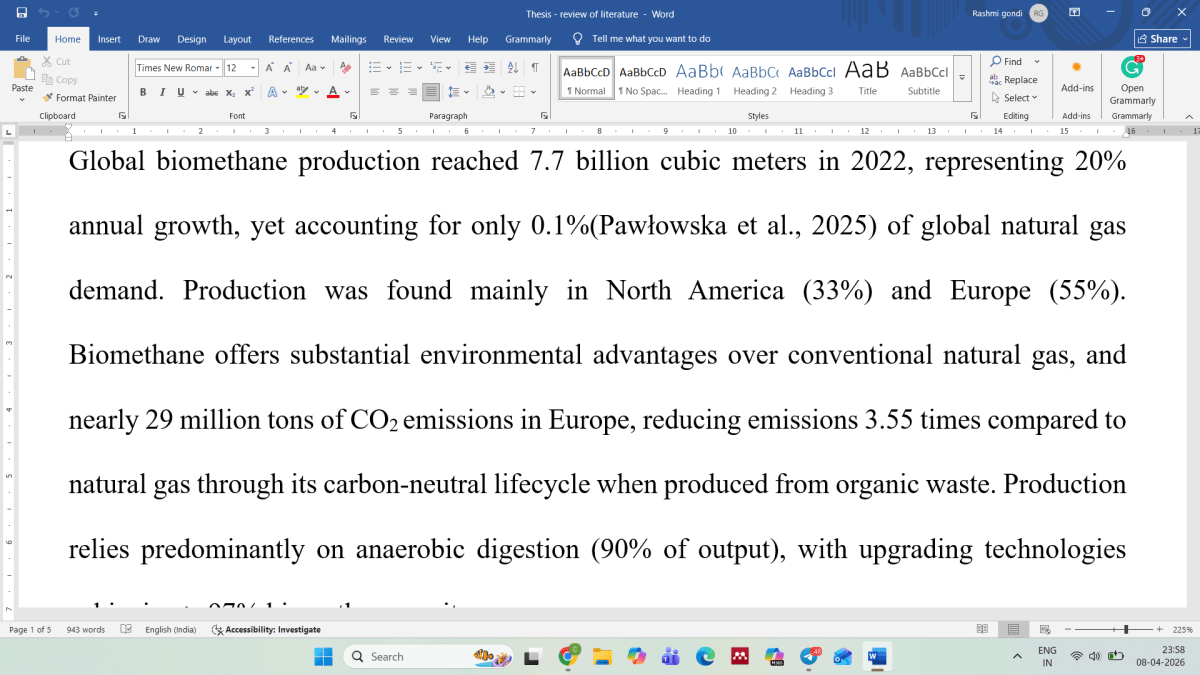Switch to Web Layout view
Image resolution: width=1200 pixels, height=675 pixels.
tap(1044, 630)
